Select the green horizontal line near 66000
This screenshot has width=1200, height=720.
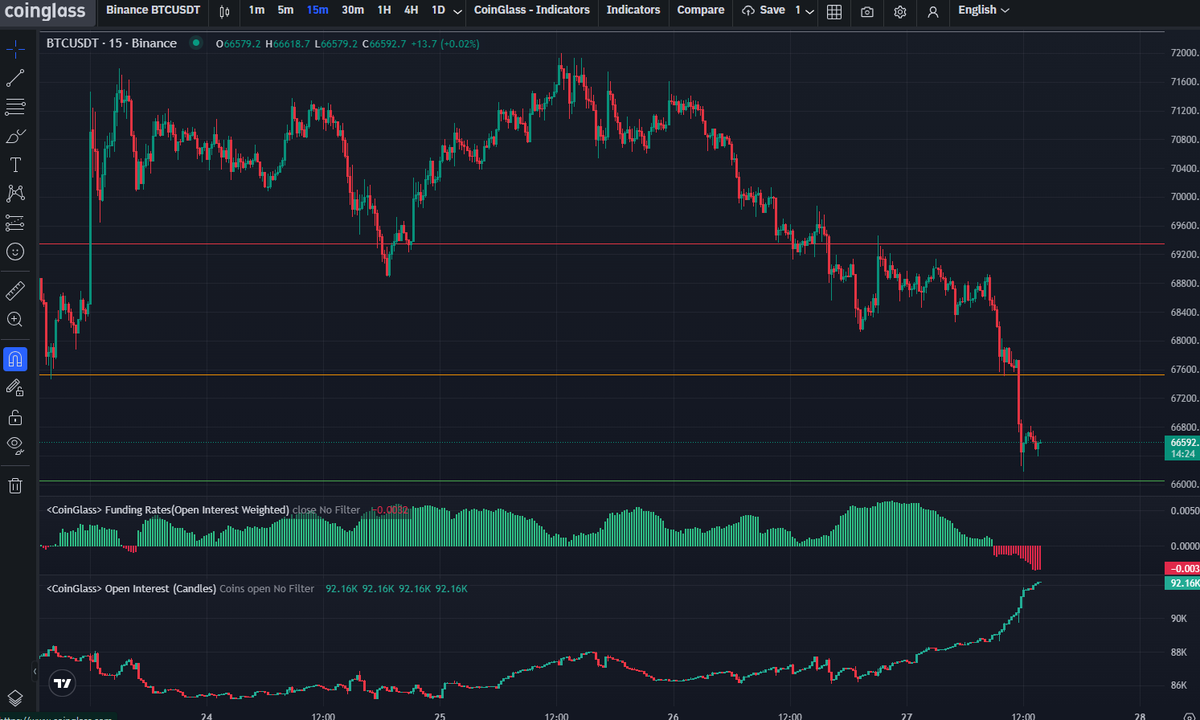(600, 481)
